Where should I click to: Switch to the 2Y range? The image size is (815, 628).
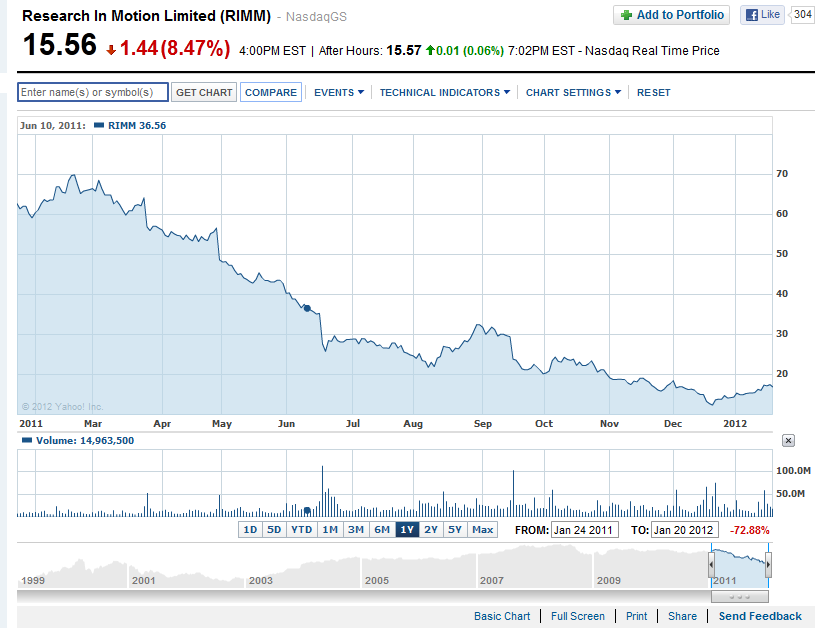tap(431, 530)
